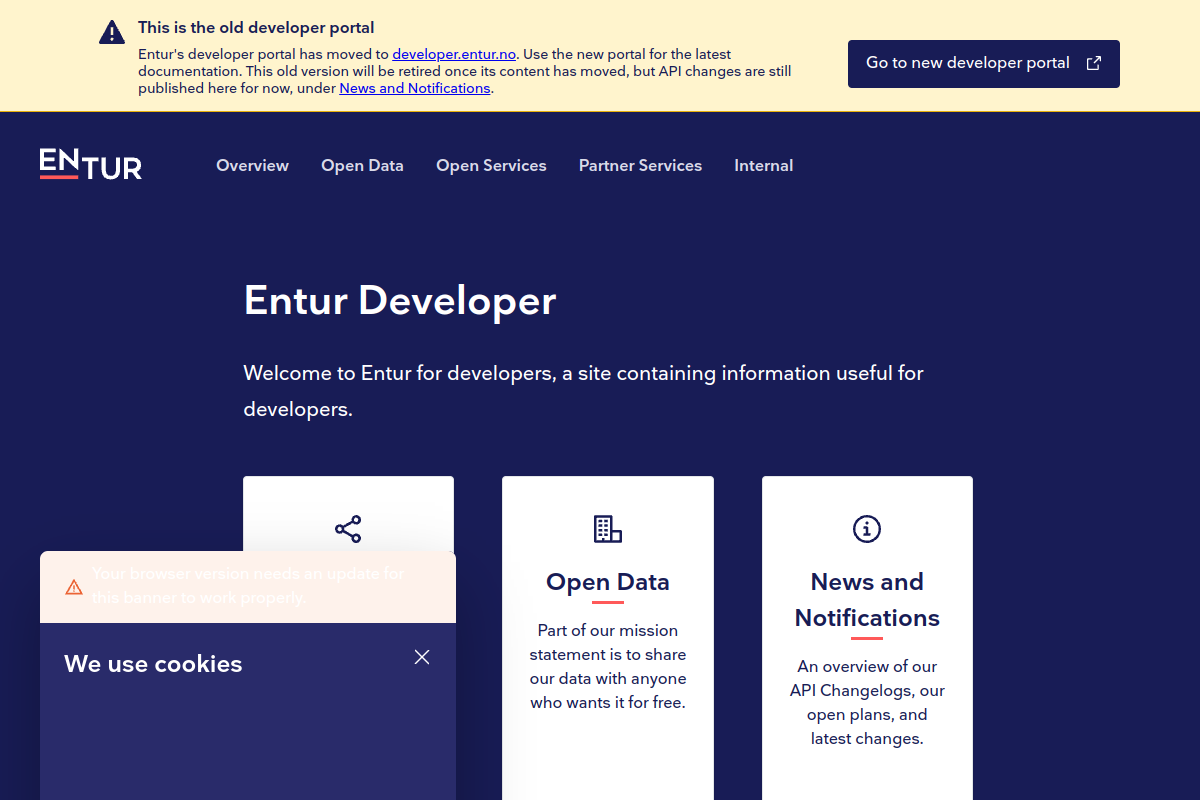The height and width of the screenshot is (800, 1200).
Task: Open the Open Data navigation item
Action: coord(363,166)
